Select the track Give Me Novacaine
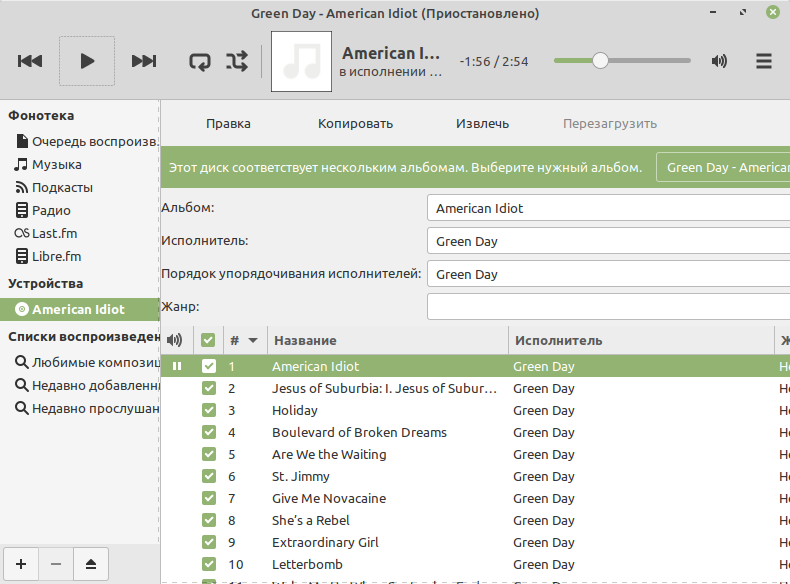Screen dimensions: 790x584 [x=329, y=498]
